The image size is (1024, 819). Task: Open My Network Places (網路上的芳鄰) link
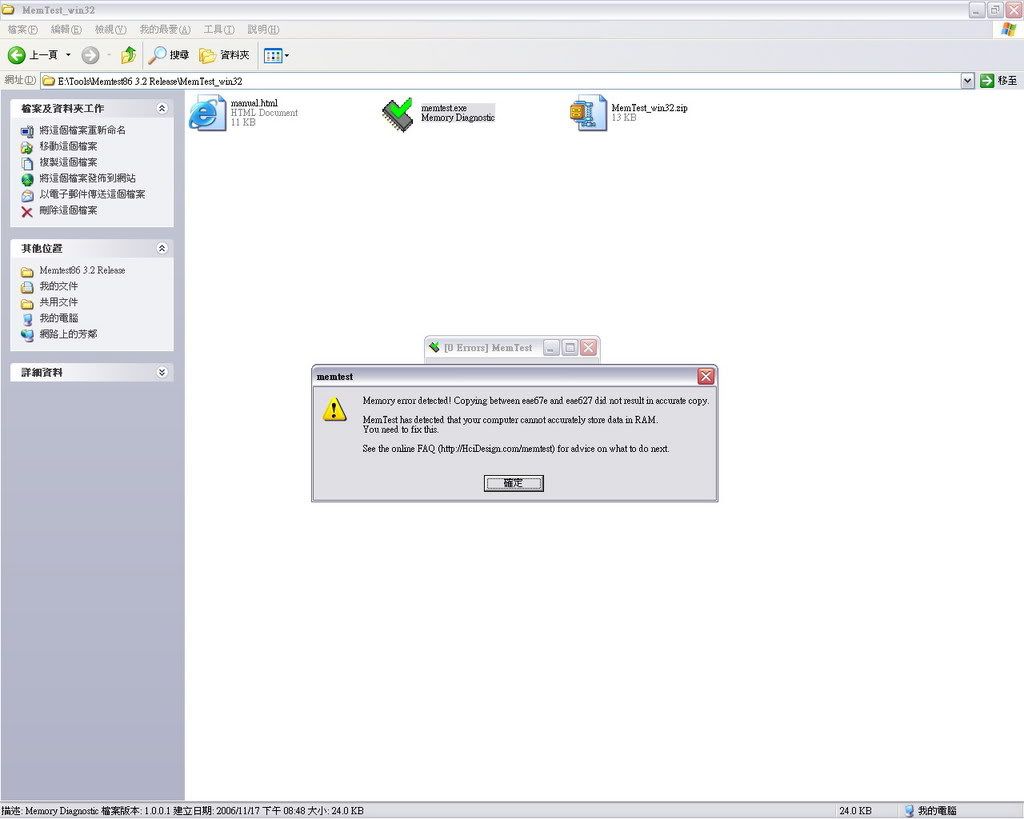point(68,334)
